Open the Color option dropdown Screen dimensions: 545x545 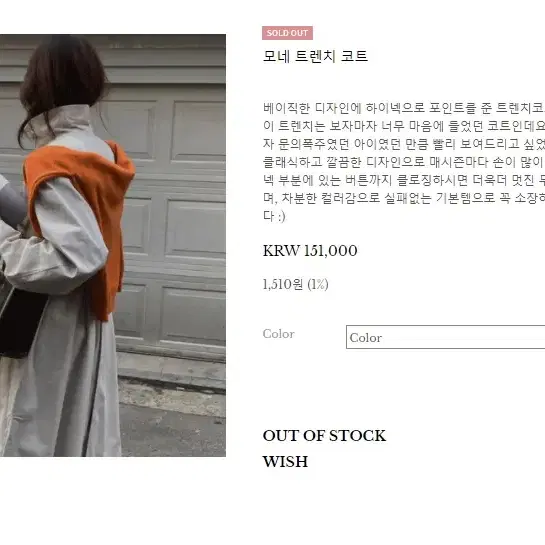pyautogui.click(x=446, y=337)
